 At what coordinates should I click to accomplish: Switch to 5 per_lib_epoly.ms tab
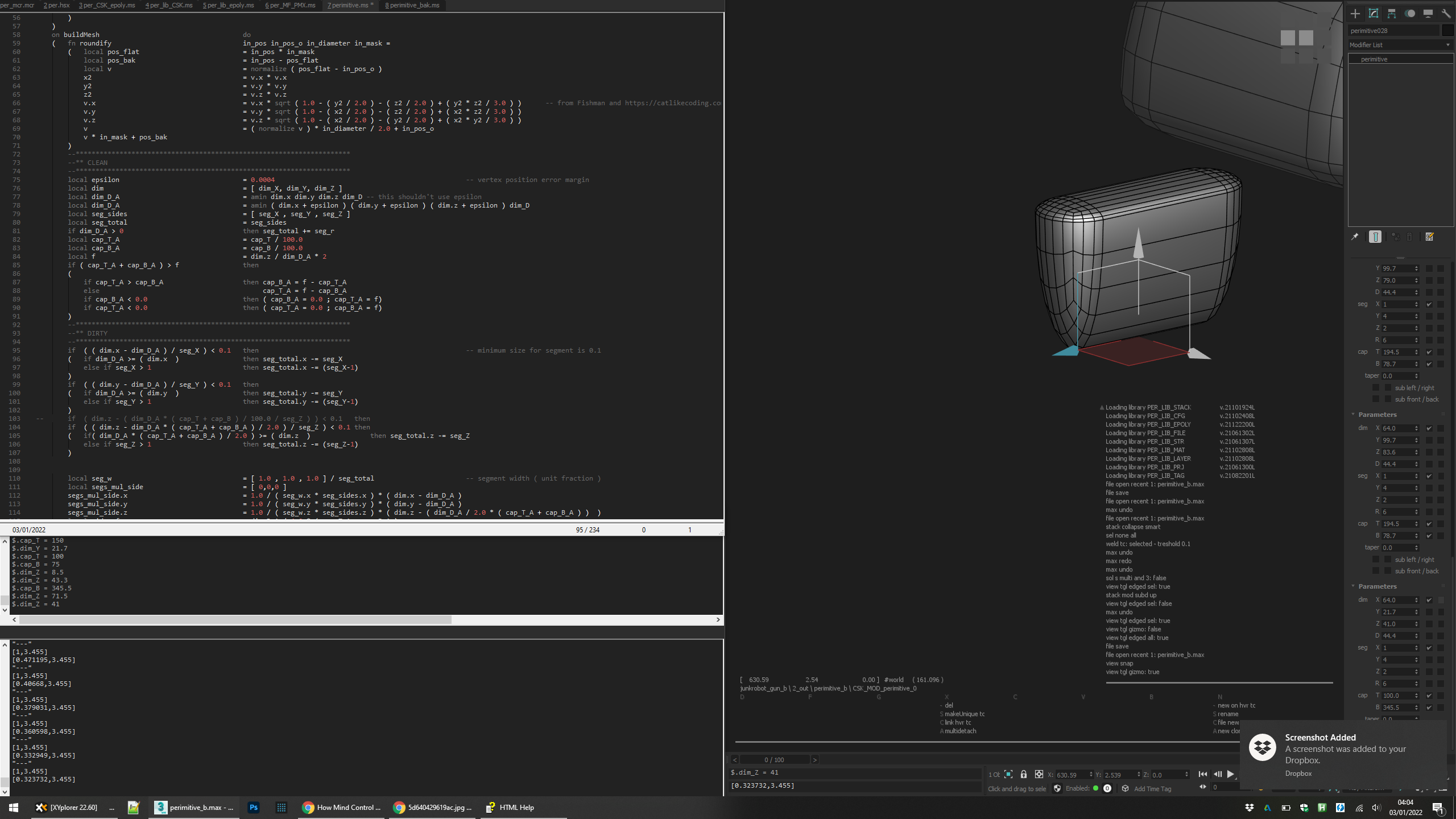tap(229, 5)
